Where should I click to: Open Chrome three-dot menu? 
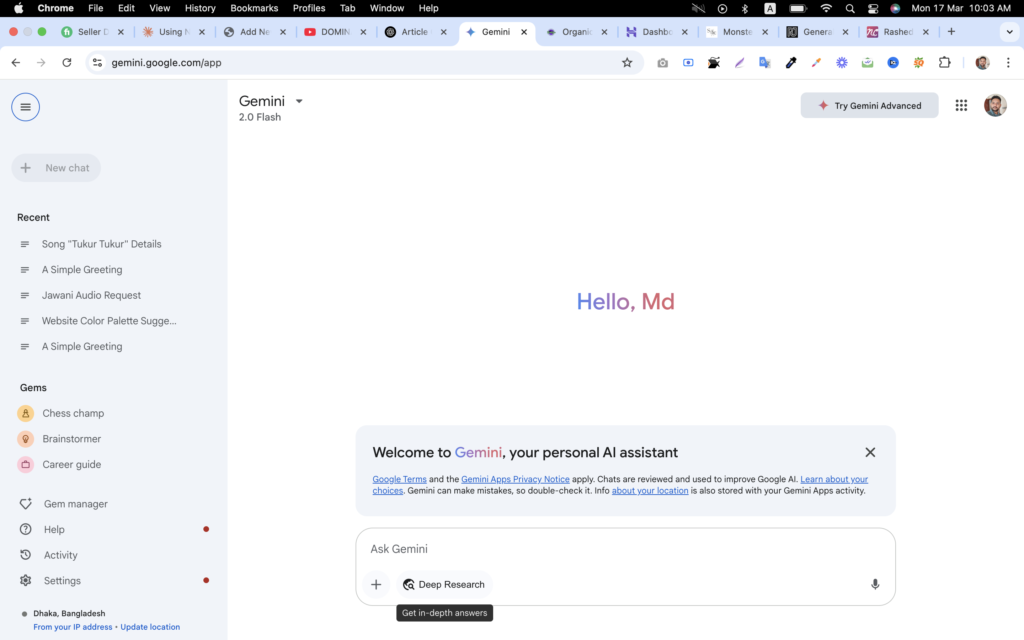(1008, 63)
